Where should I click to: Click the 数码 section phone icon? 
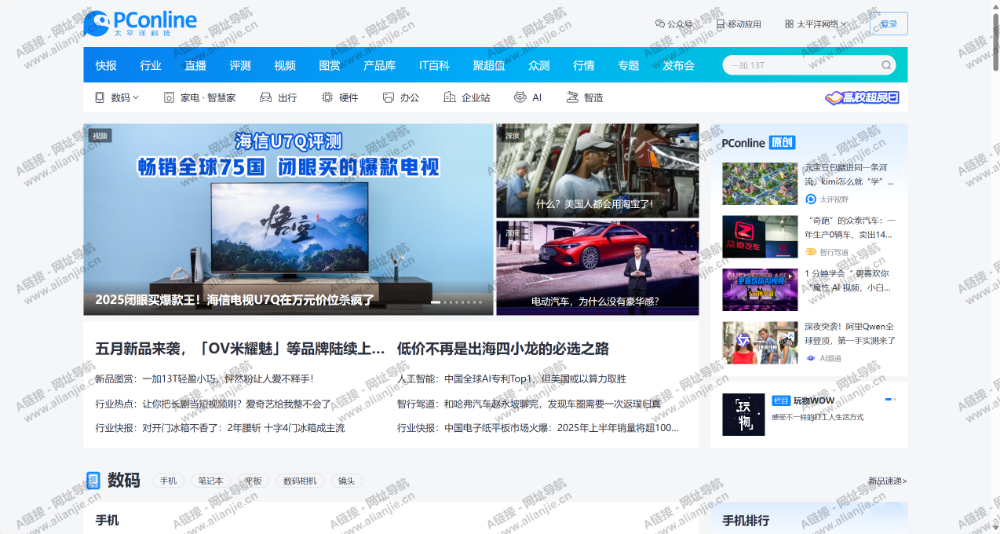coord(93,480)
